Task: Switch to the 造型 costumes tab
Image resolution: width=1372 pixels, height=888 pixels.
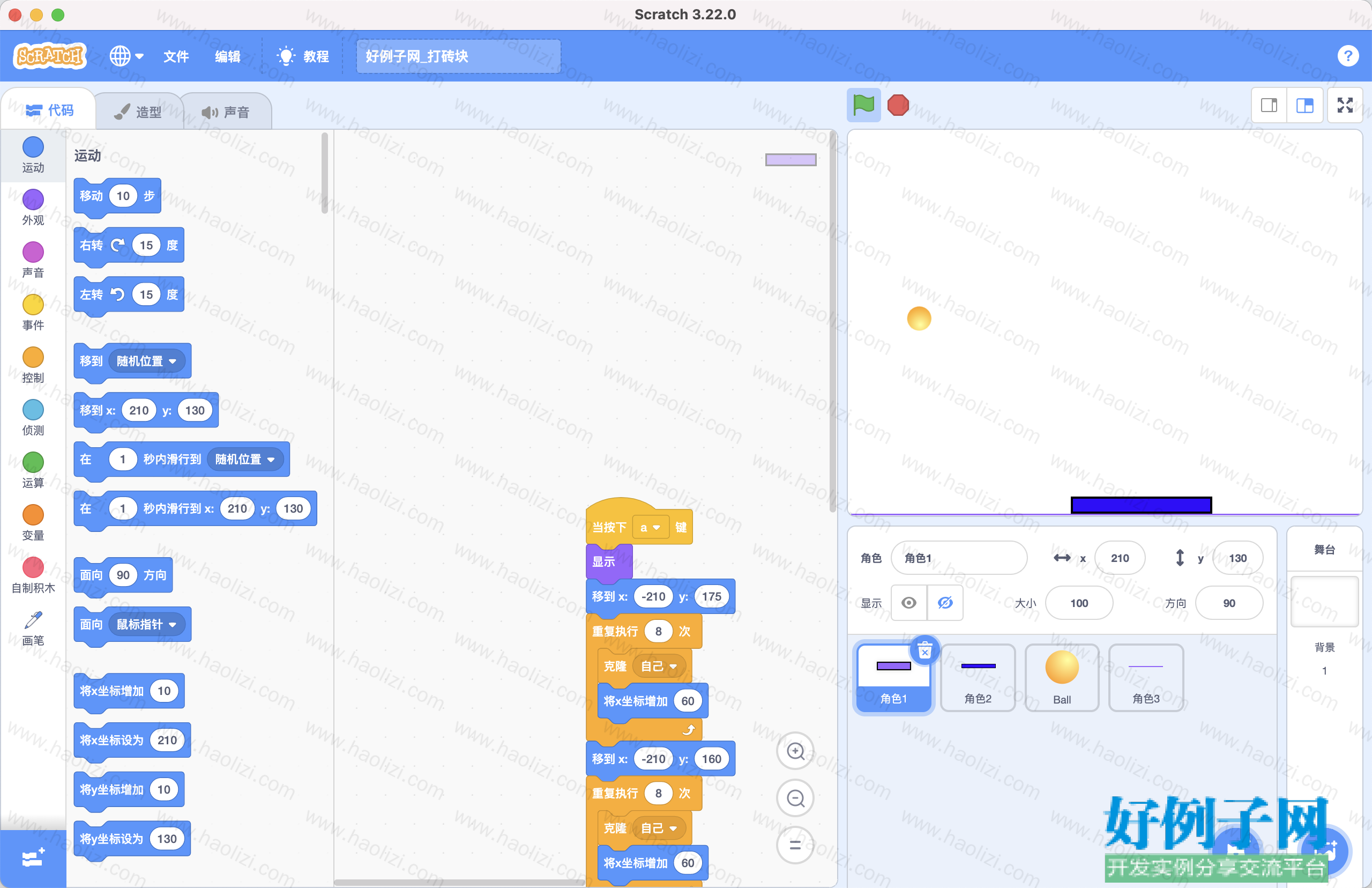Action: coord(138,112)
